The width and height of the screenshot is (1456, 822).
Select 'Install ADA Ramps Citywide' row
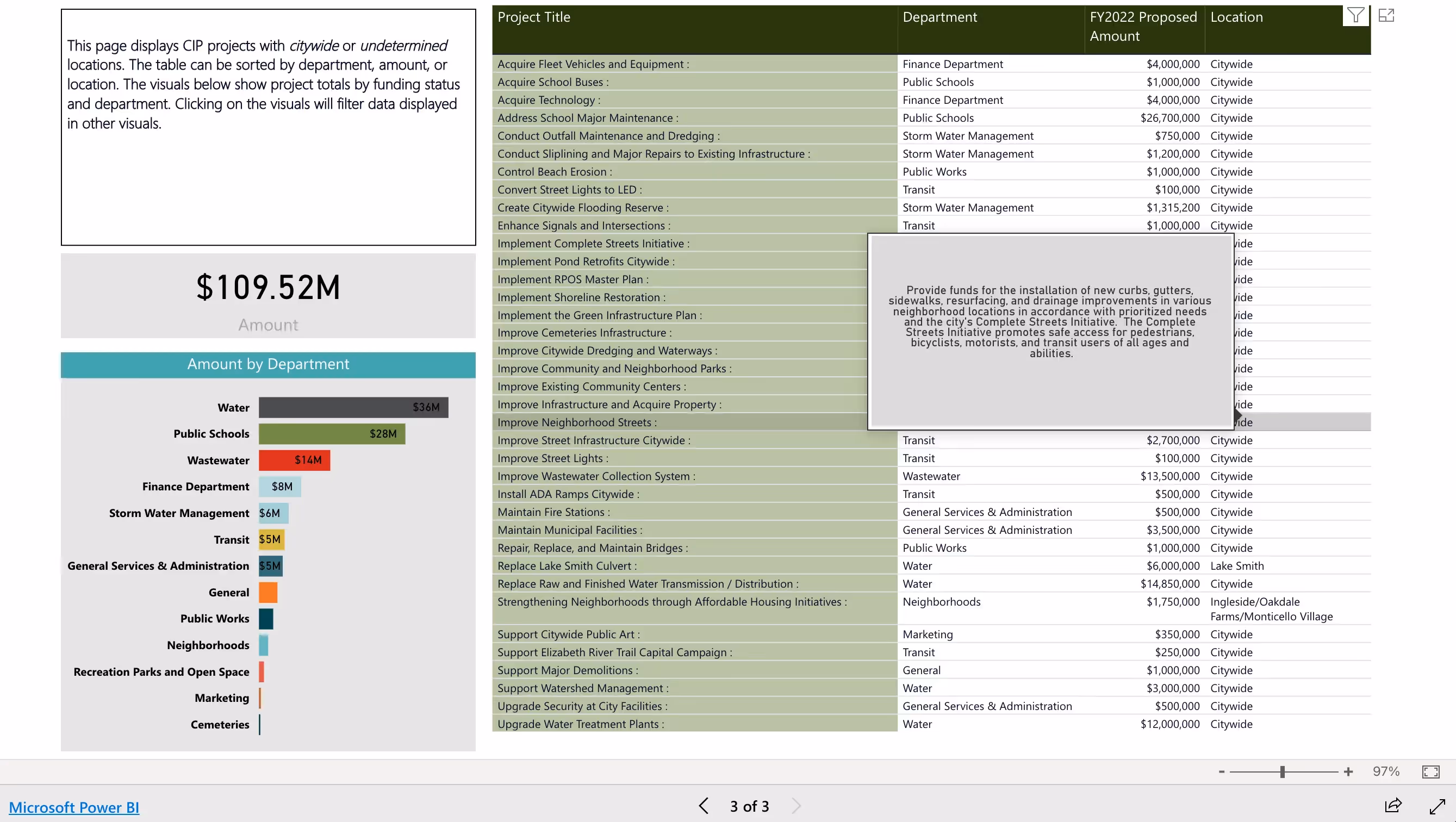point(931,494)
